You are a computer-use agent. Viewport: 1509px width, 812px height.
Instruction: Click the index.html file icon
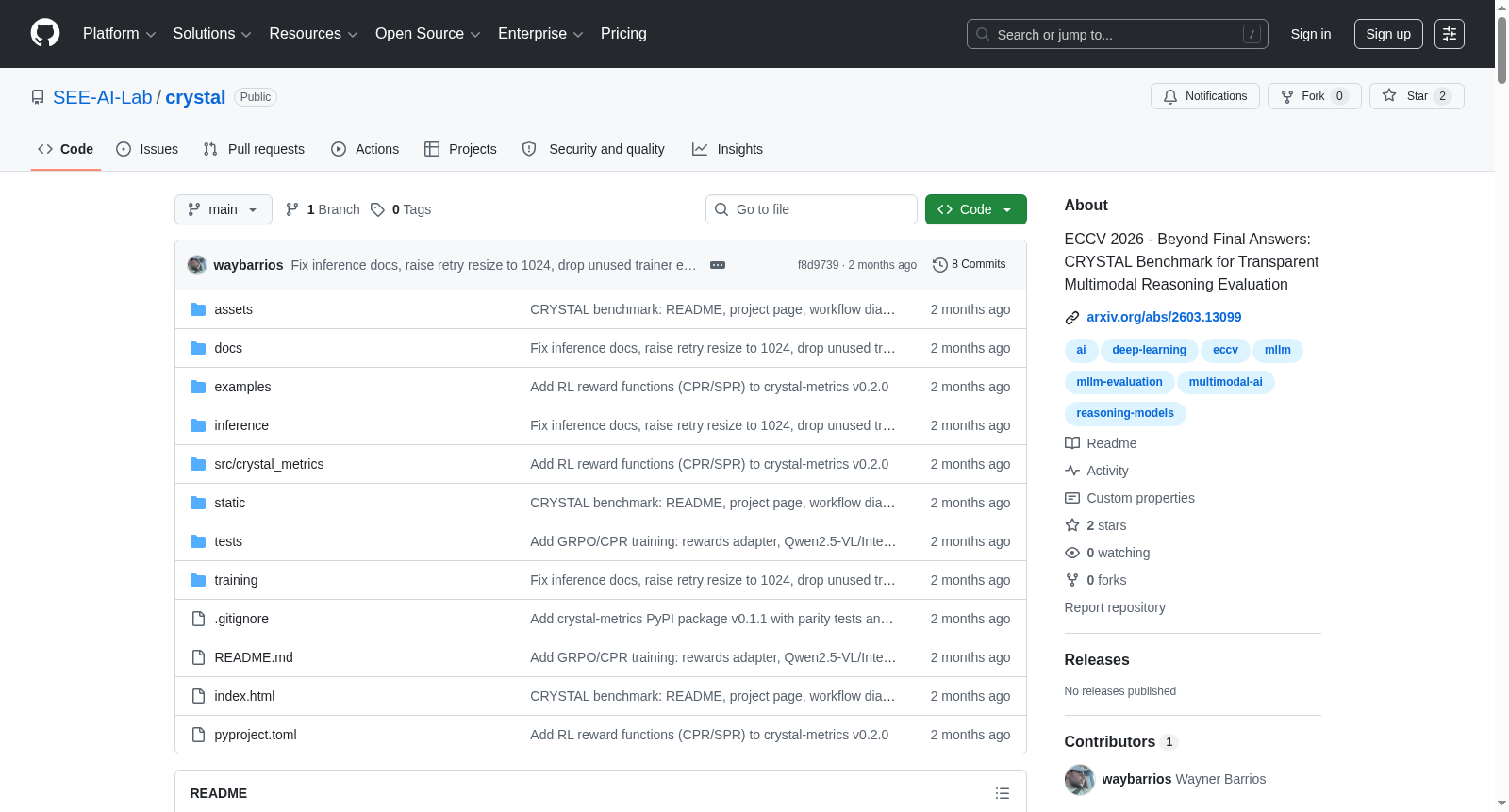198,696
